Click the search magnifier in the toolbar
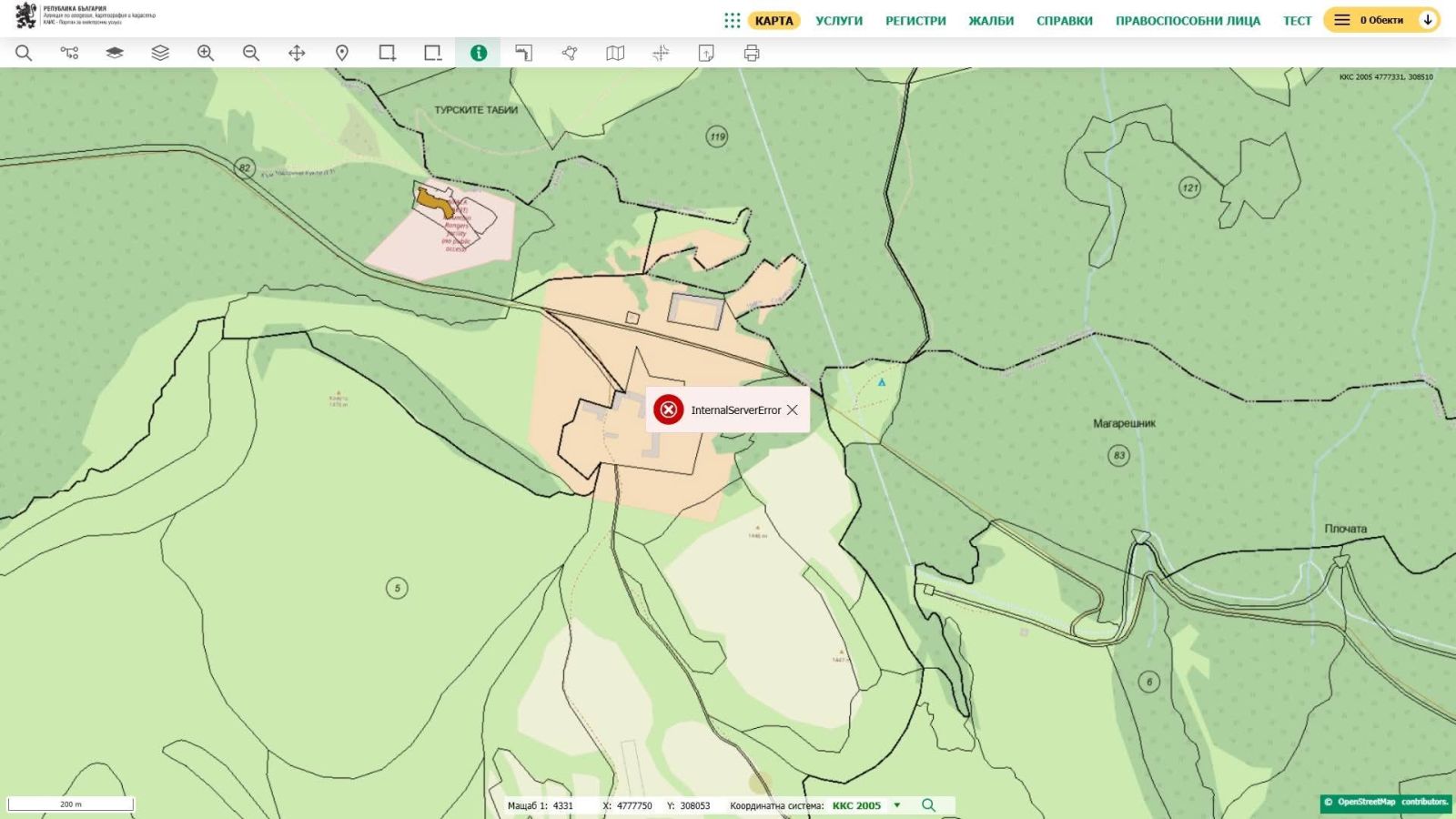Viewport: 1456px width, 819px height. click(x=24, y=53)
